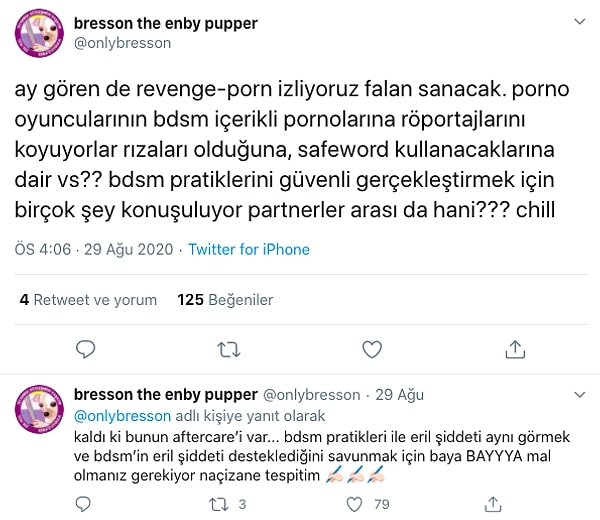View the 4 Retweet ve yorum list
Screen dimensions: 600x520
[x=89, y=299]
